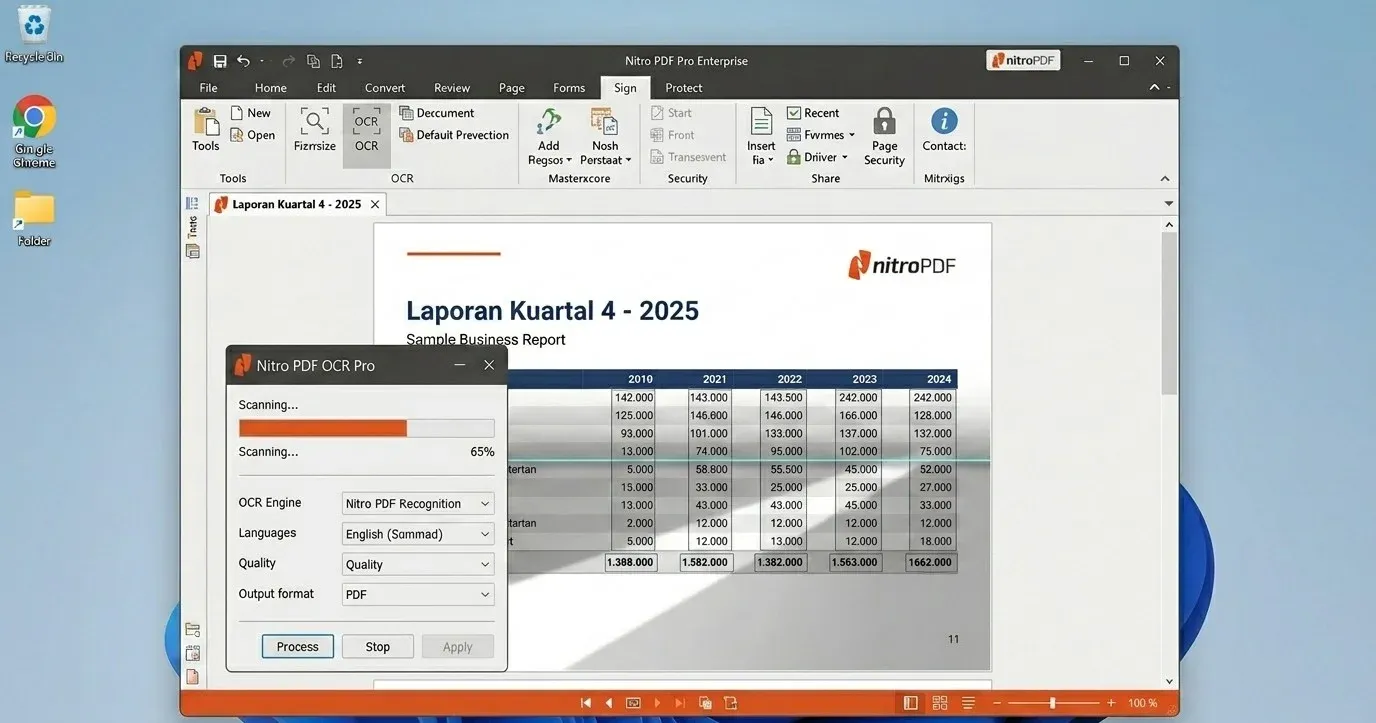Viewport: 1376px width, 723px height.
Task: Click the Tools clipboard icon in ribbon
Action: [206, 123]
